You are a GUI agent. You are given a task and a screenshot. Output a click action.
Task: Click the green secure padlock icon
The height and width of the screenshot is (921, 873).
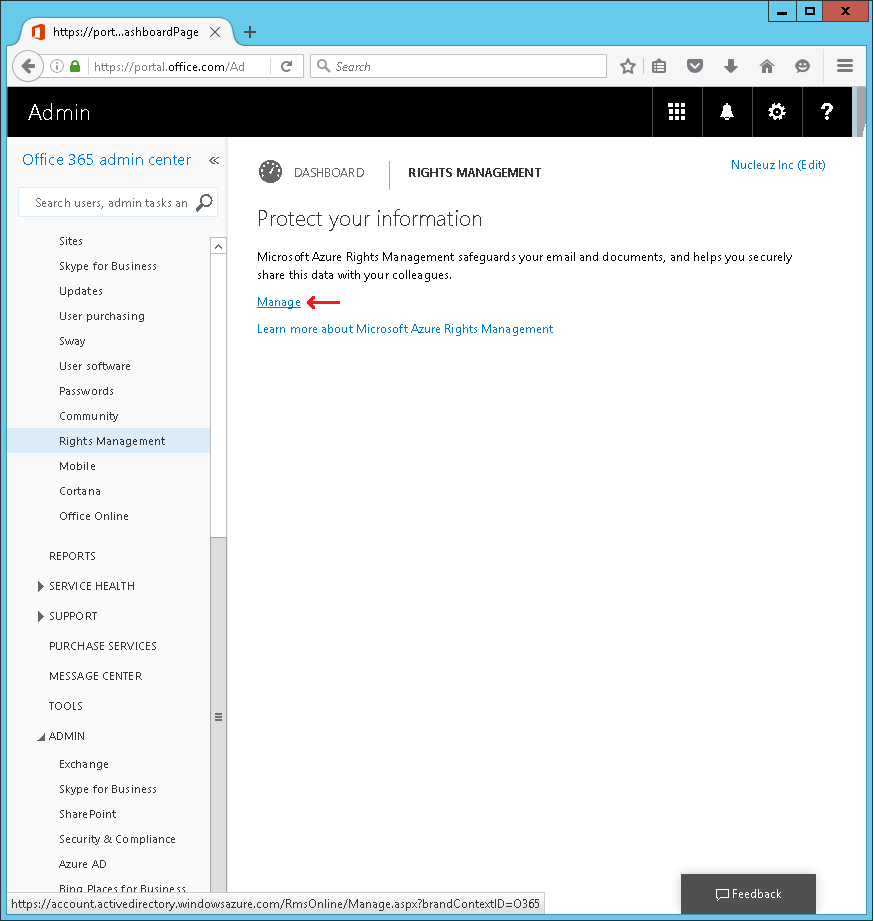[x=75, y=66]
